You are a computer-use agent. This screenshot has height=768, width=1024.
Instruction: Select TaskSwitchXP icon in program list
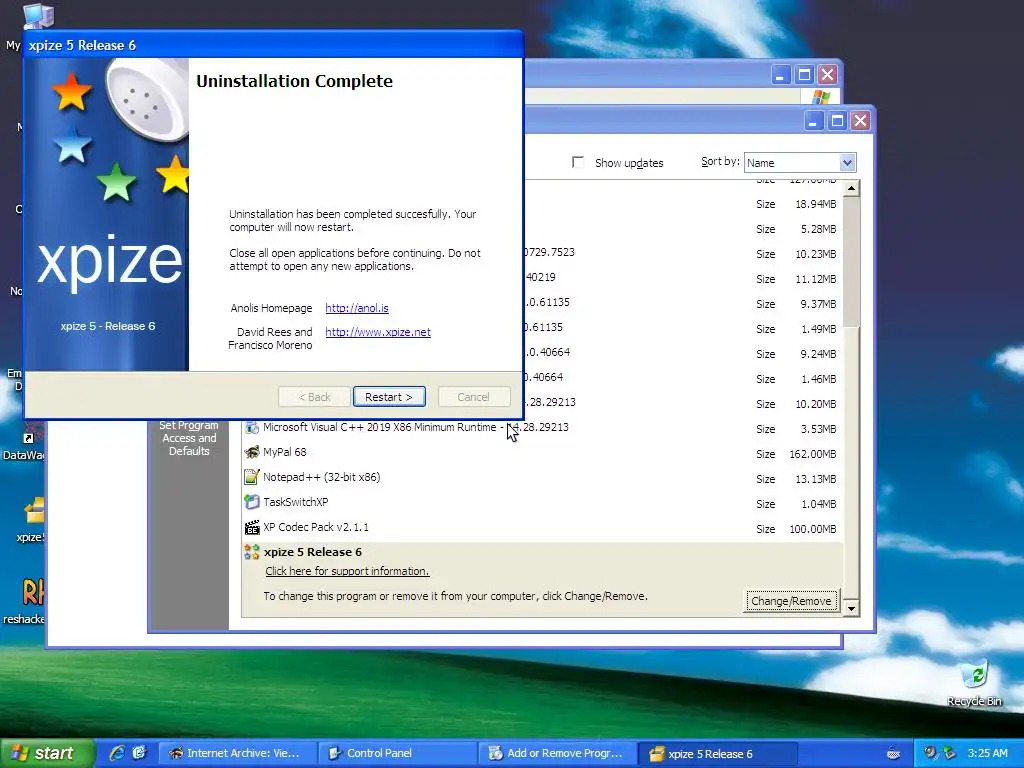pos(251,502)
